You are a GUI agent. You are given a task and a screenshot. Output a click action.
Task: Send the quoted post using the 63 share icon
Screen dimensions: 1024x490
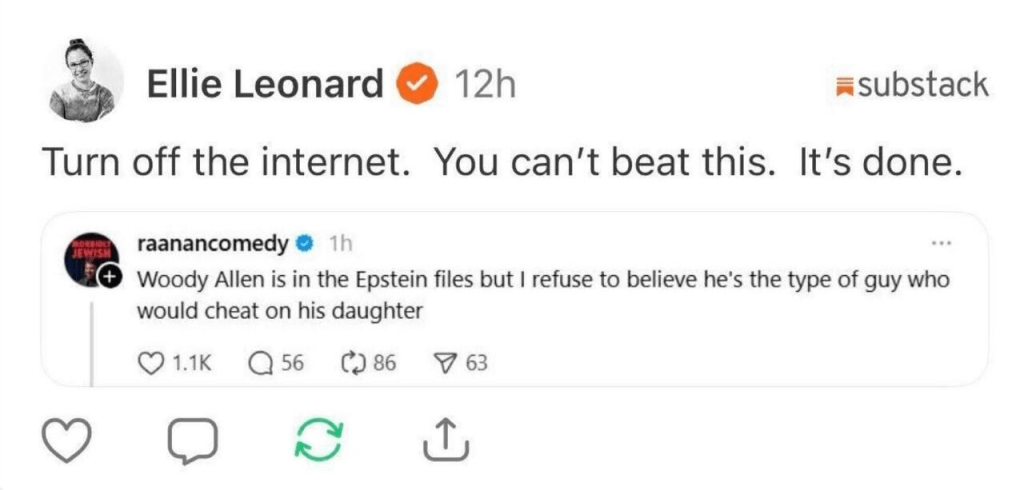(448, 362)
